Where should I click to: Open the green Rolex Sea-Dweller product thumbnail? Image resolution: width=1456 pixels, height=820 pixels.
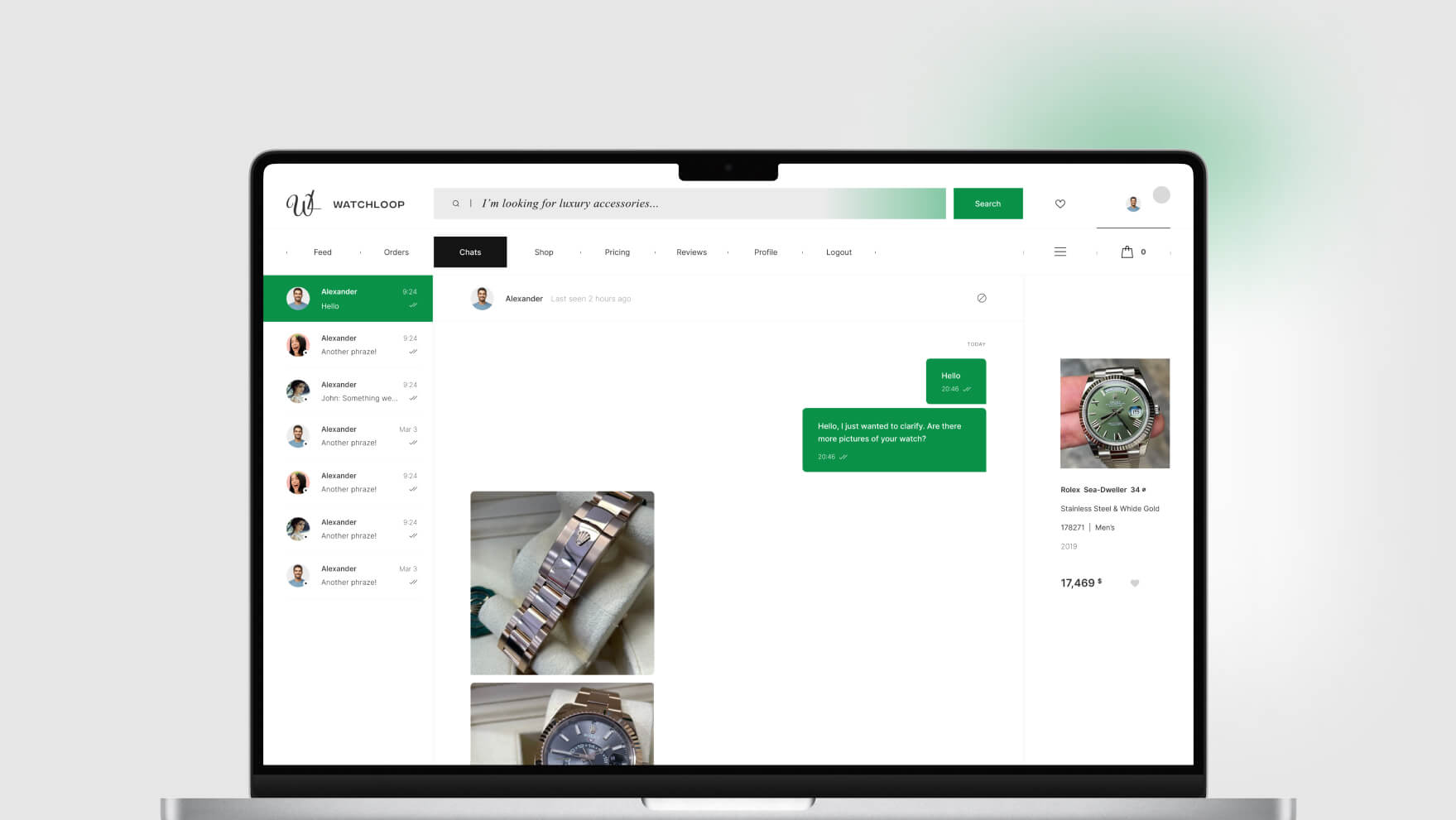1114,413
